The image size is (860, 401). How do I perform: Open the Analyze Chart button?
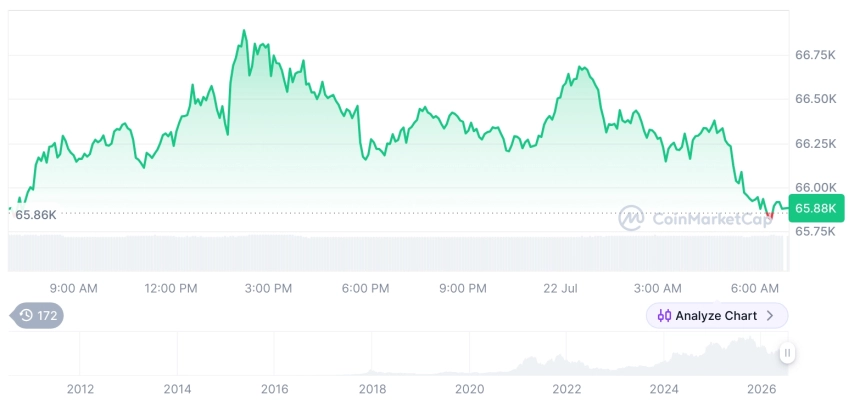(717, 315)
